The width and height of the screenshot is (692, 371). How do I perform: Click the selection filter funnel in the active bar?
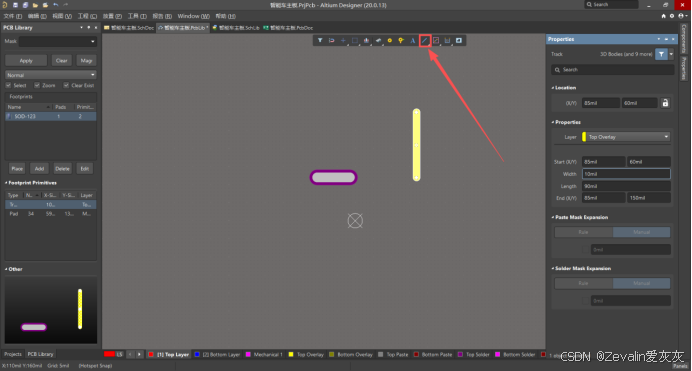[x=320, y=40]
